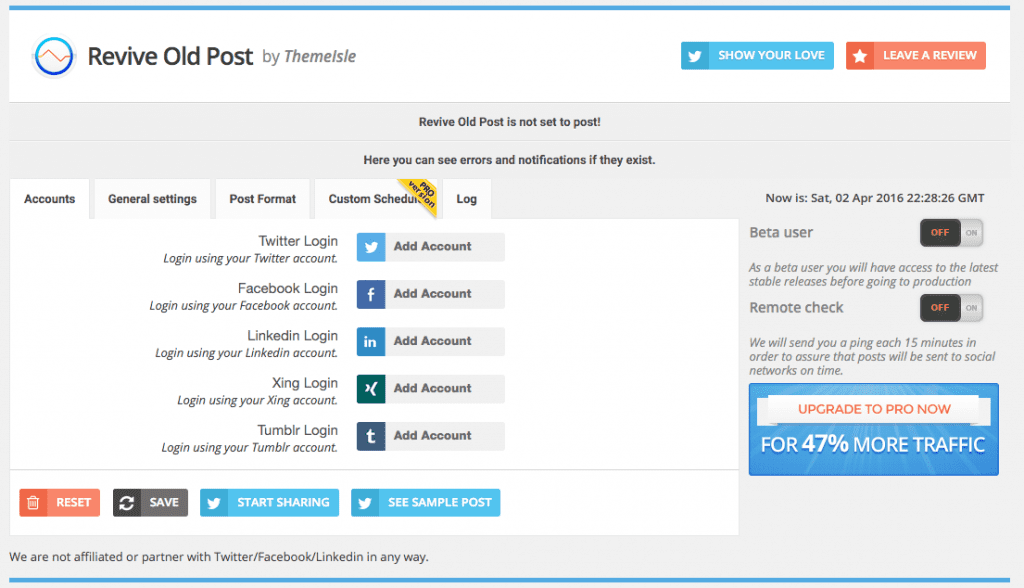The image size is (1024, 588).
Task: Click the LEAVE A REVIEW button label
Action: click(930, 56)
